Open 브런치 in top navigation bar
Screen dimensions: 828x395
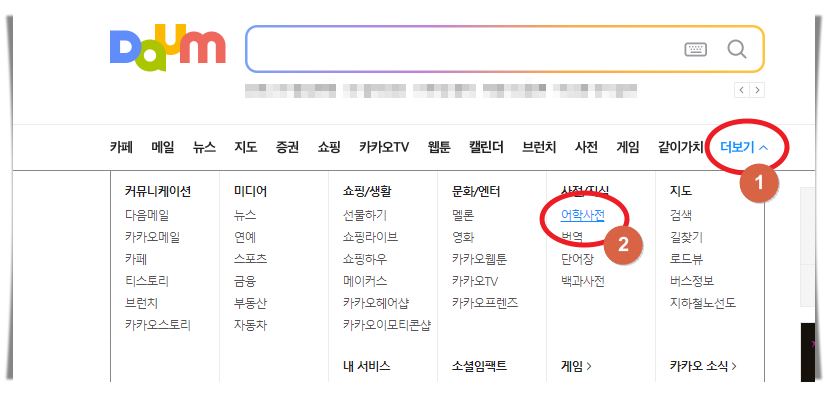pos(539,147)
